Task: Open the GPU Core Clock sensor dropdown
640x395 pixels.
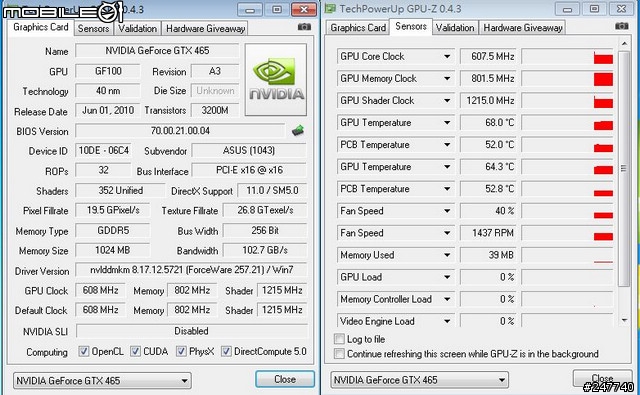Action: click(447, 56)
